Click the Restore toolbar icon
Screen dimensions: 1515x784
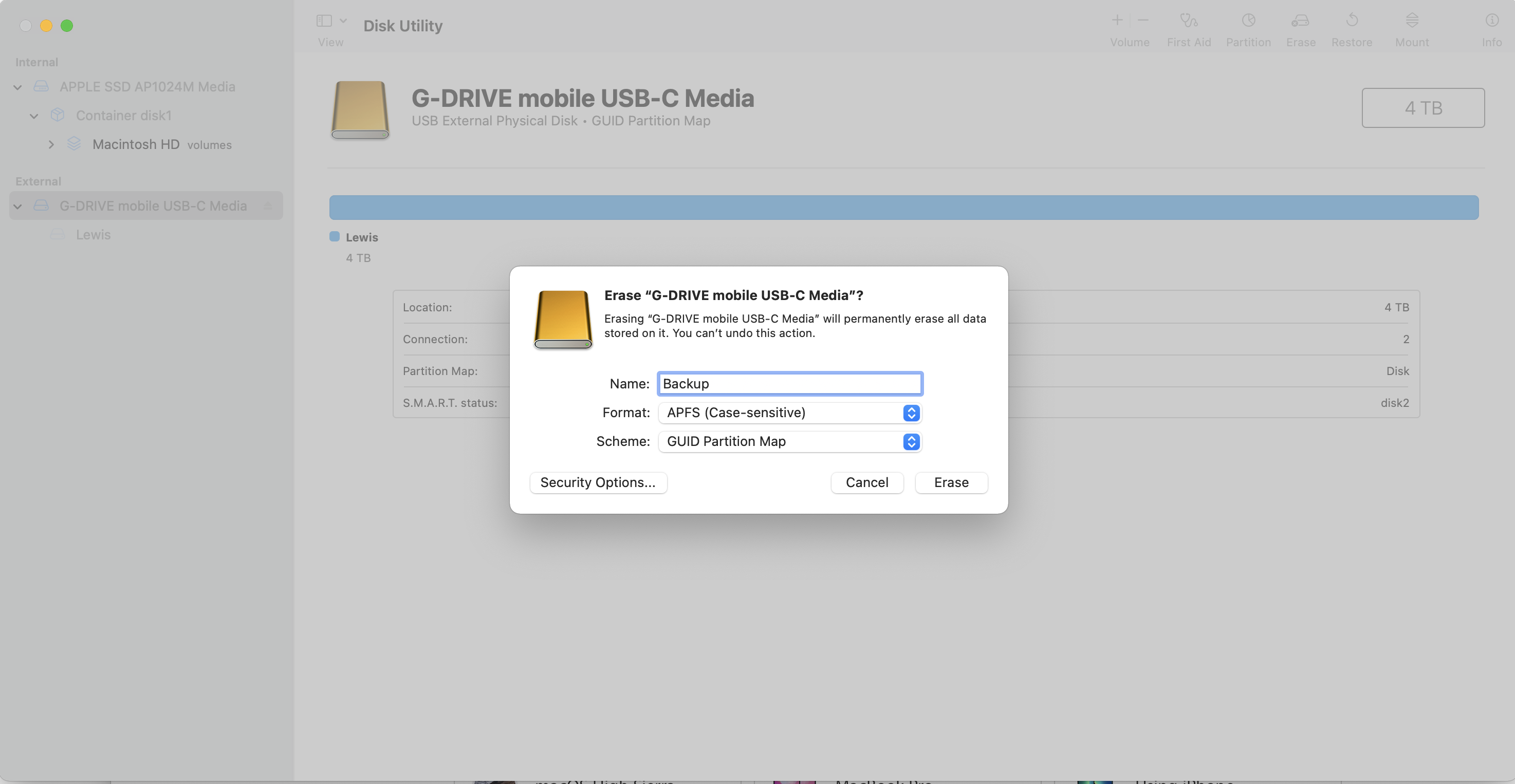[1352, 21]
